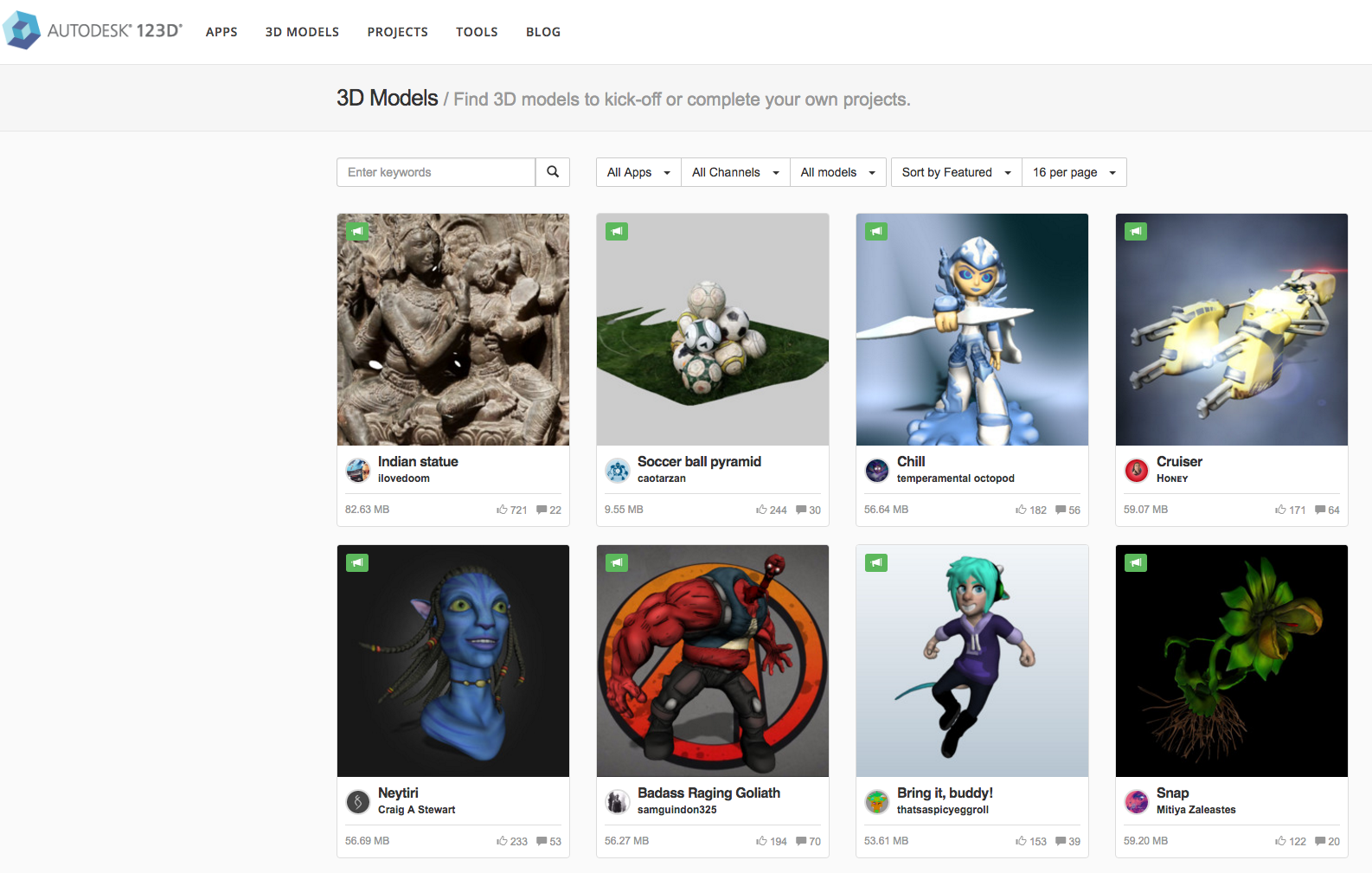Click the magnifier search button
Viewport: 1372px width, 873px height.
tap(553, 172)
